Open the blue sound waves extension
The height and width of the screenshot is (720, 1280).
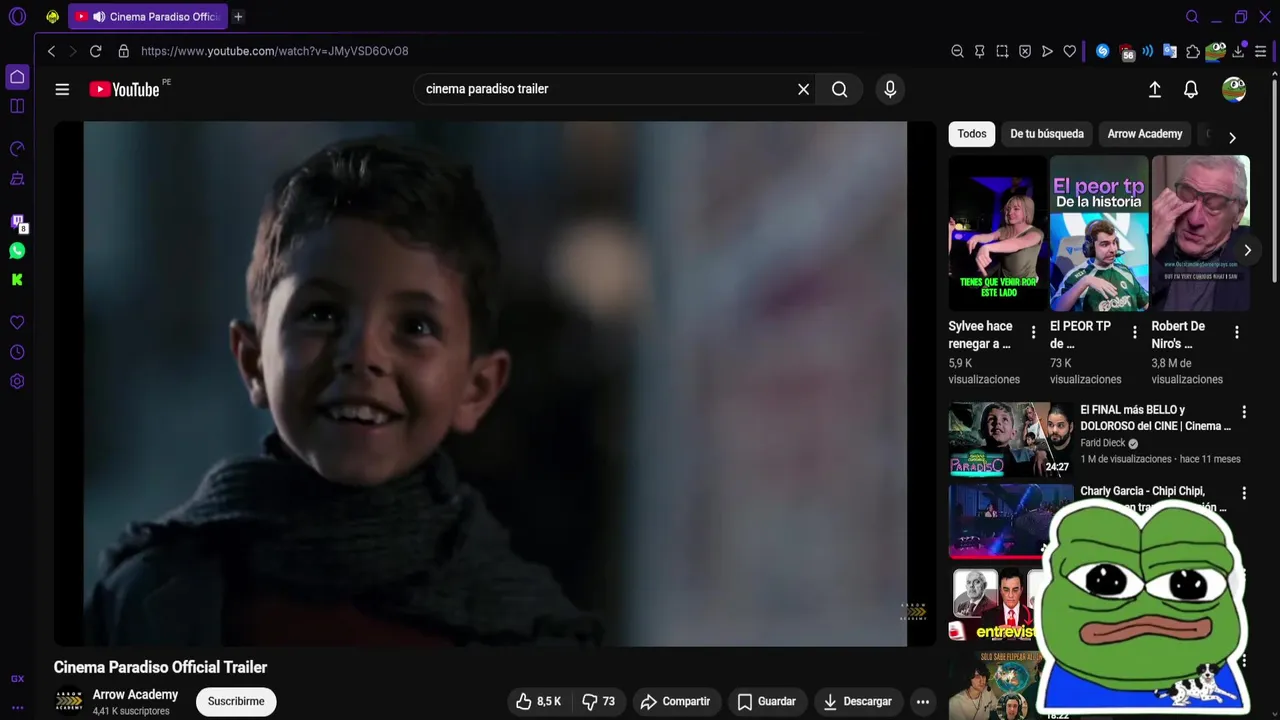pyautogui.click(x=1148, y=51)
